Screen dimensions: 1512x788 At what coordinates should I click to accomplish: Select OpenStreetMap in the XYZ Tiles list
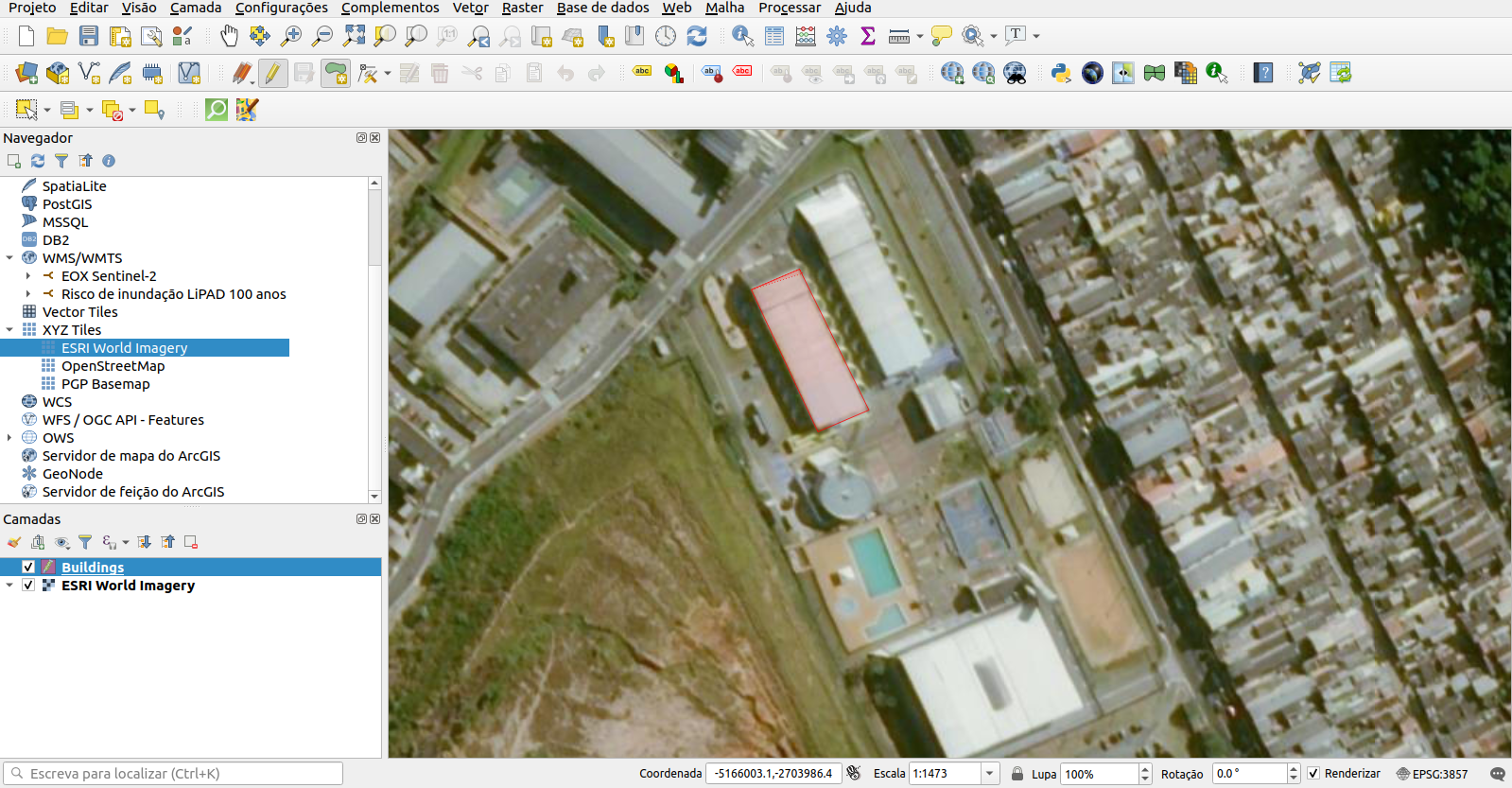113,366
